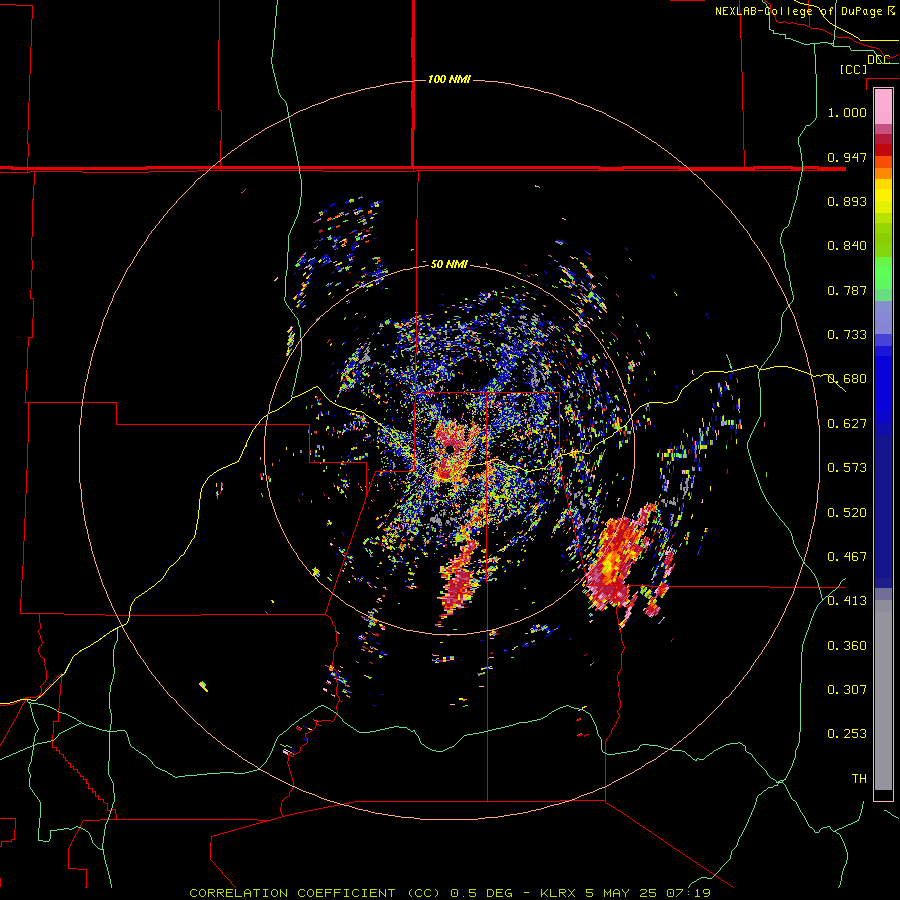Click the 0.413 legend value
Screen dimensions: 900x900
click(x=847, y=601)
